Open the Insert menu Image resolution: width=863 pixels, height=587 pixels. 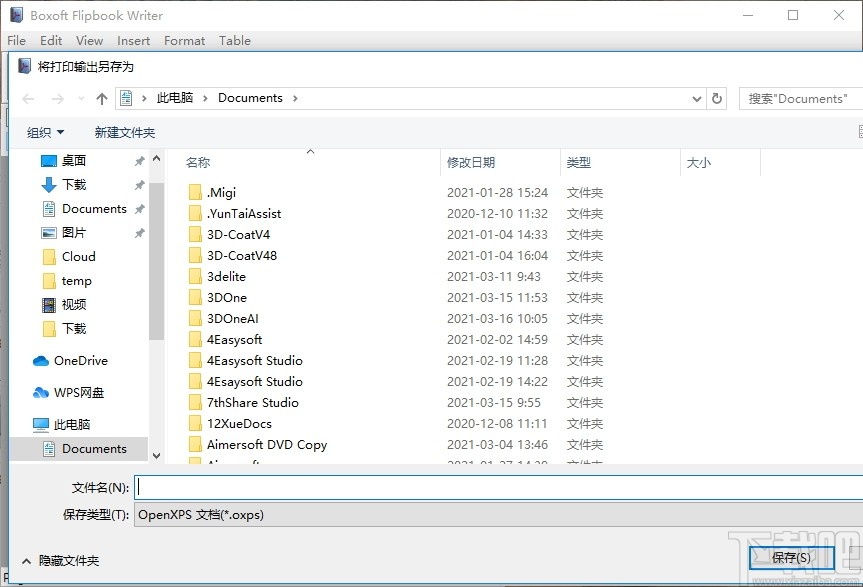[x=133, y=41]
